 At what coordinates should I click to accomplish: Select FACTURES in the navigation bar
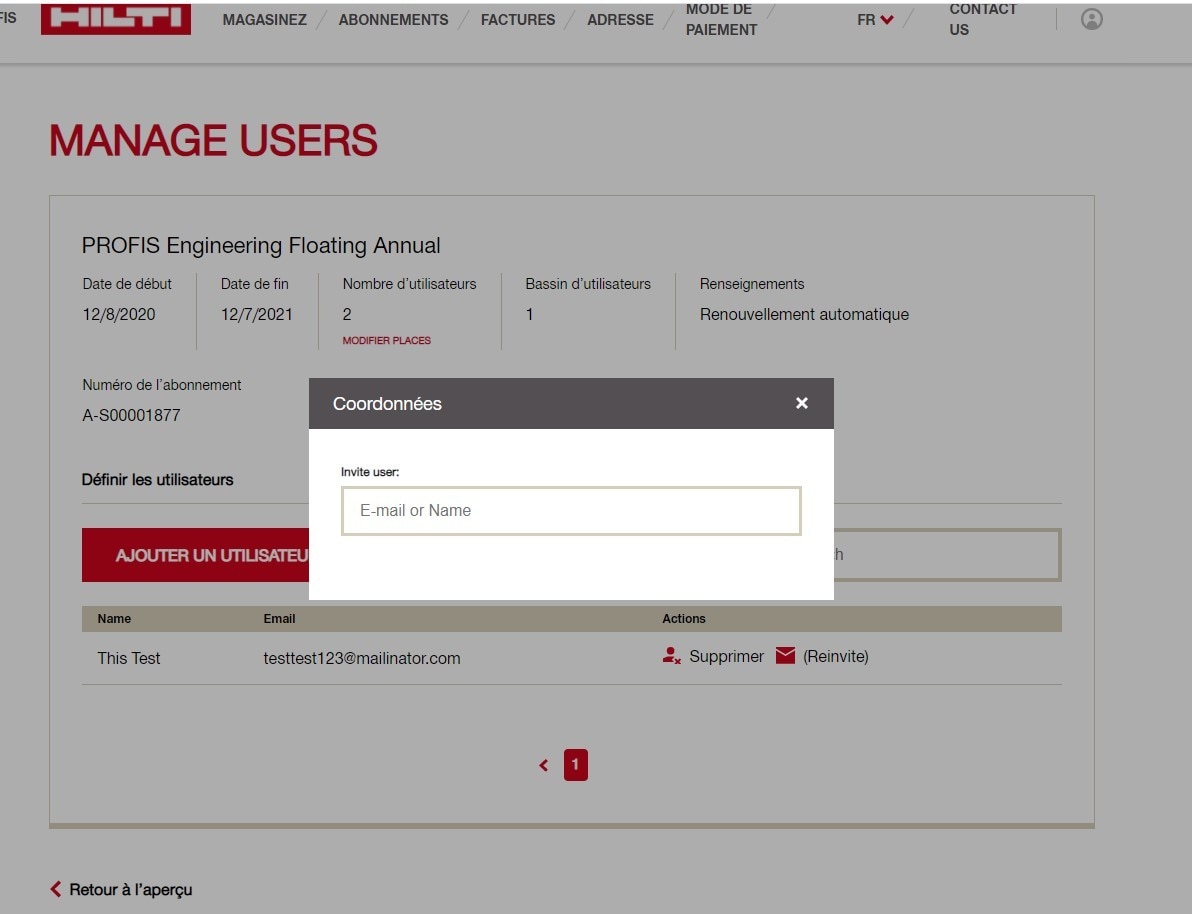click(x=517, y=20)
